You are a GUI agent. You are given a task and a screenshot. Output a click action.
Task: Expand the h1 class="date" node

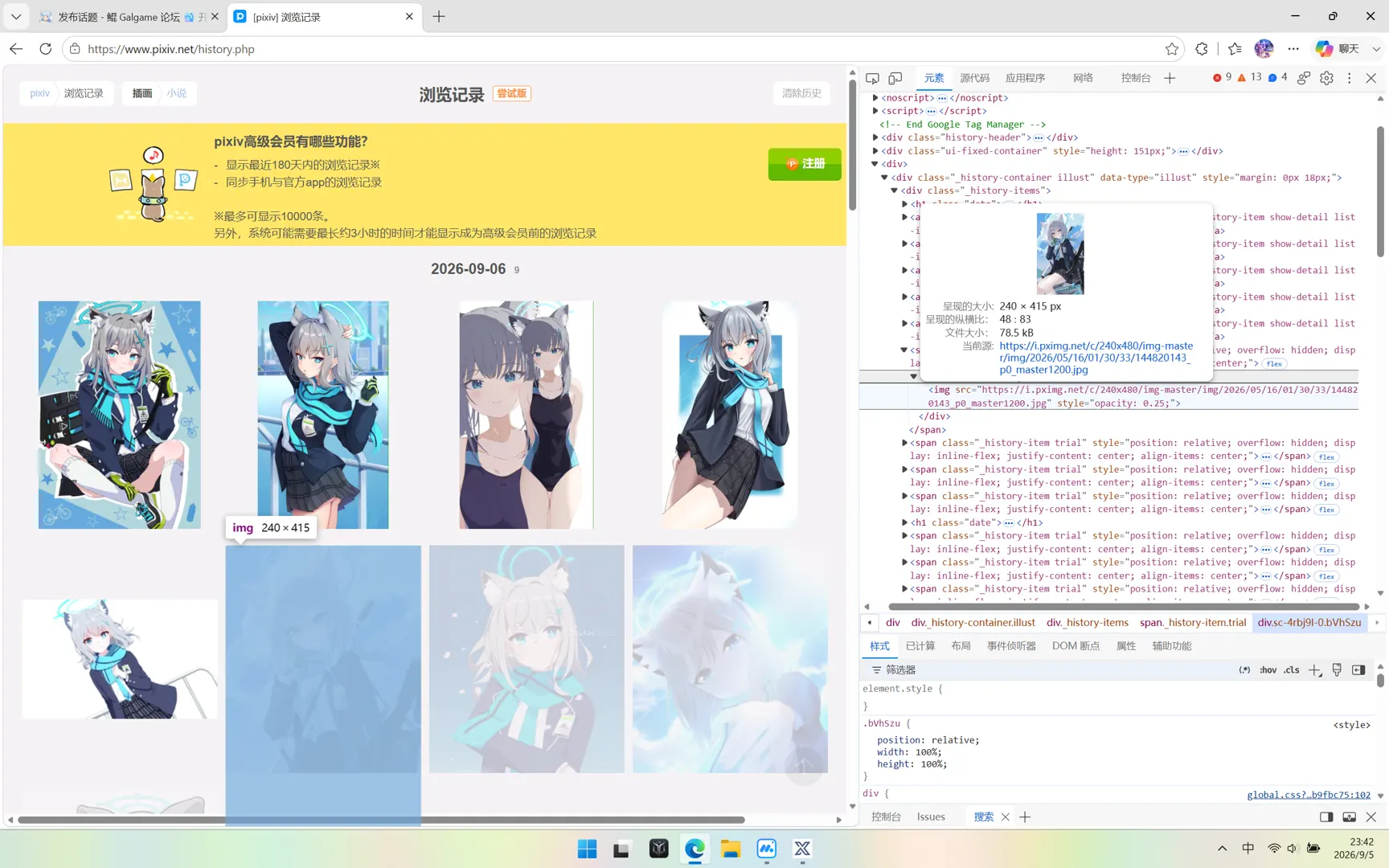(x=905, y=522)
